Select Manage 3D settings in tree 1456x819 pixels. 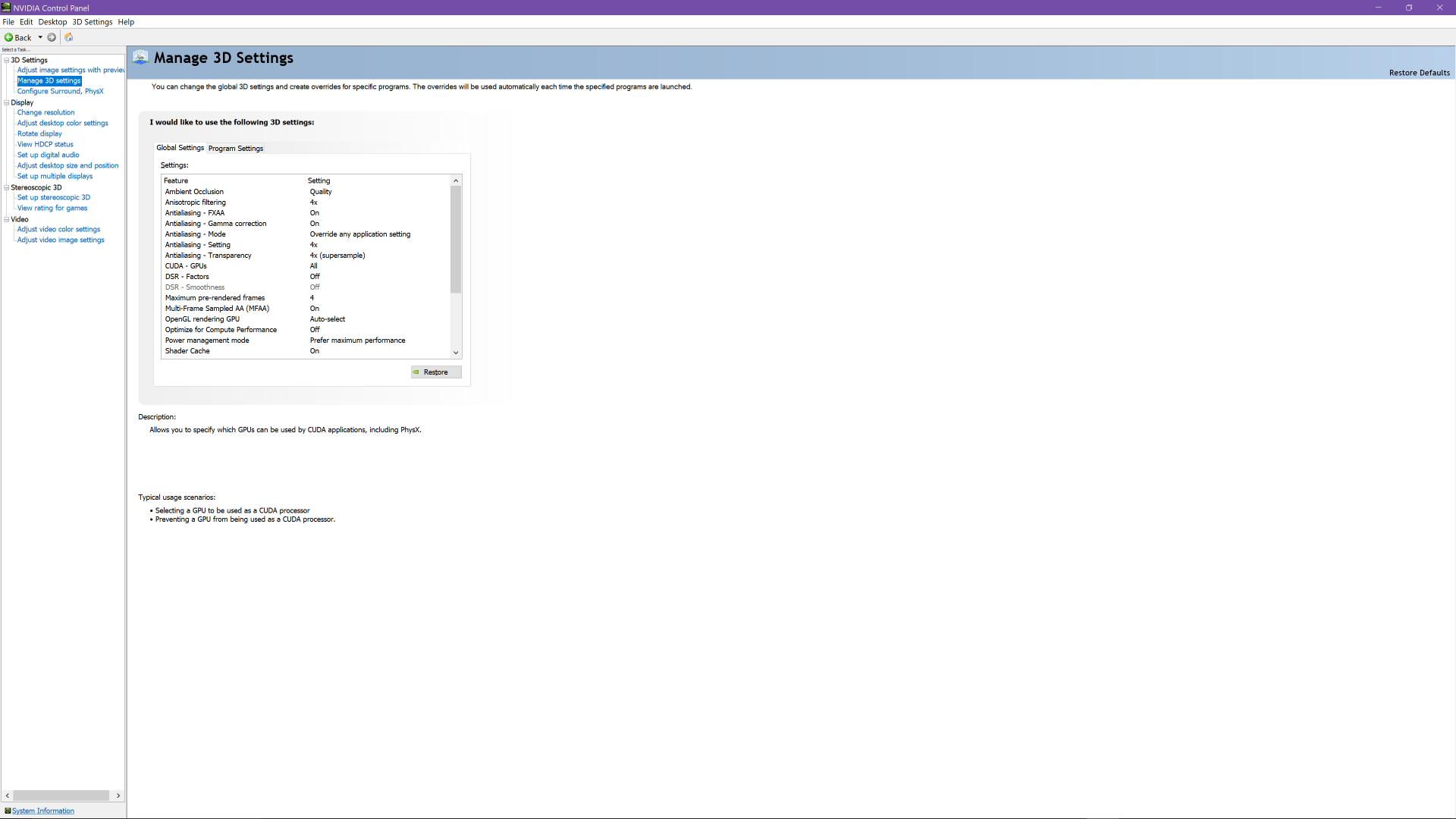[x=49, y=80]
